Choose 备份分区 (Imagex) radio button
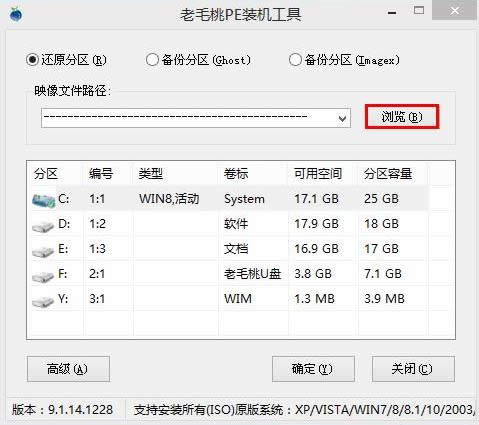 [344, 60]
